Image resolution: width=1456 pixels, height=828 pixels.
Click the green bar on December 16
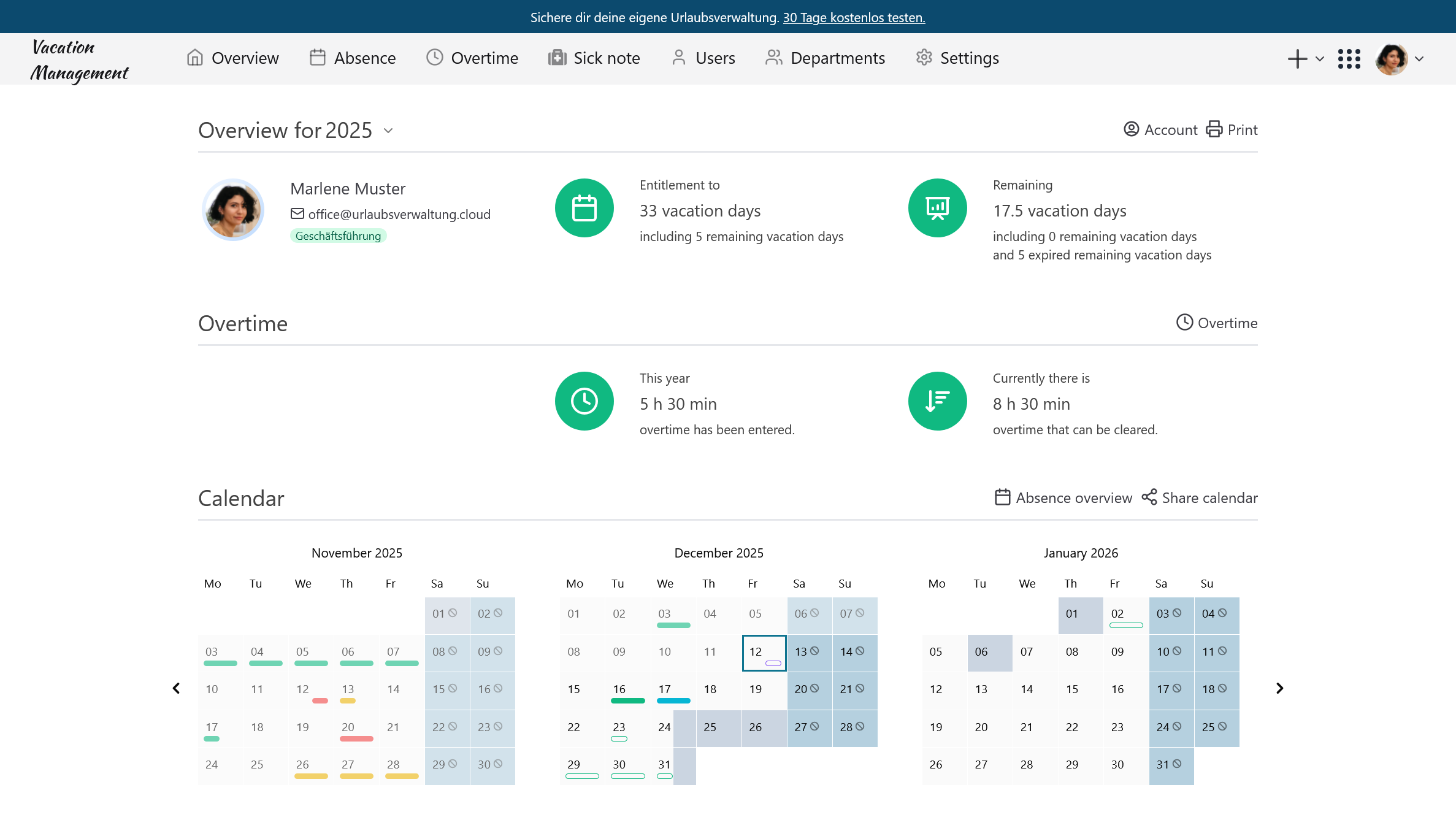click(628, 700)
